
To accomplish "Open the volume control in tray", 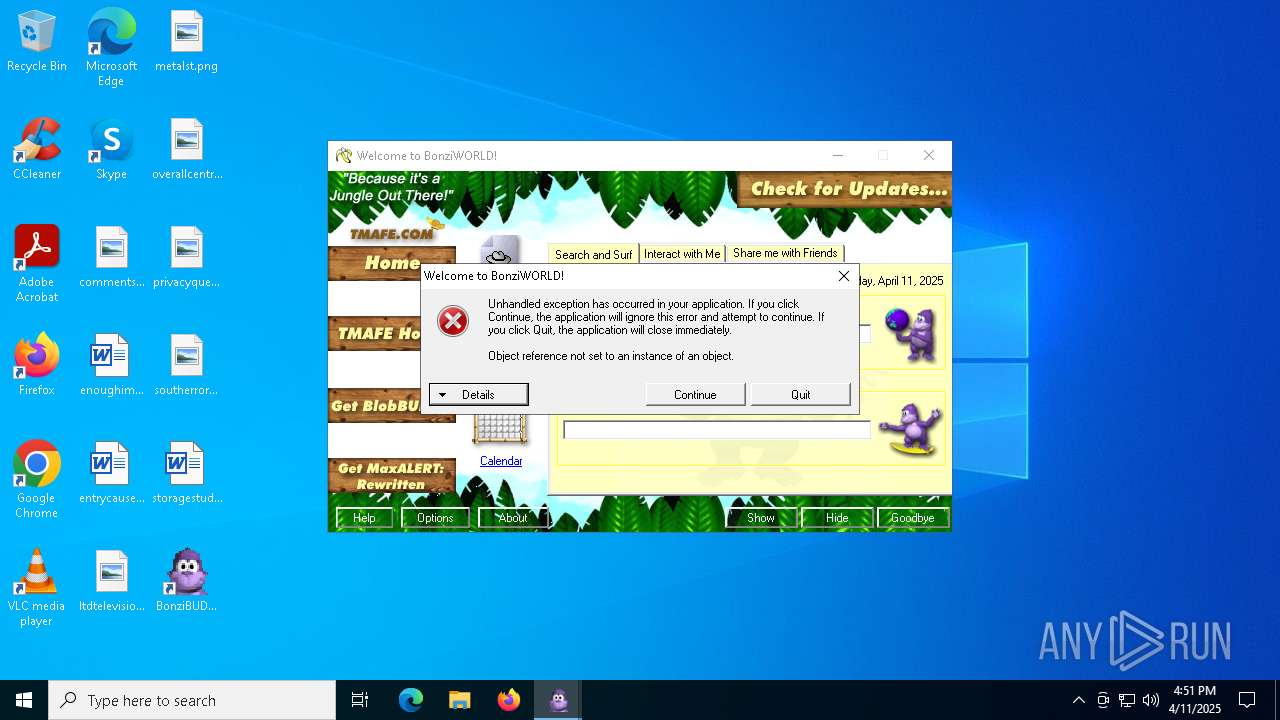I will [1151, 700].
